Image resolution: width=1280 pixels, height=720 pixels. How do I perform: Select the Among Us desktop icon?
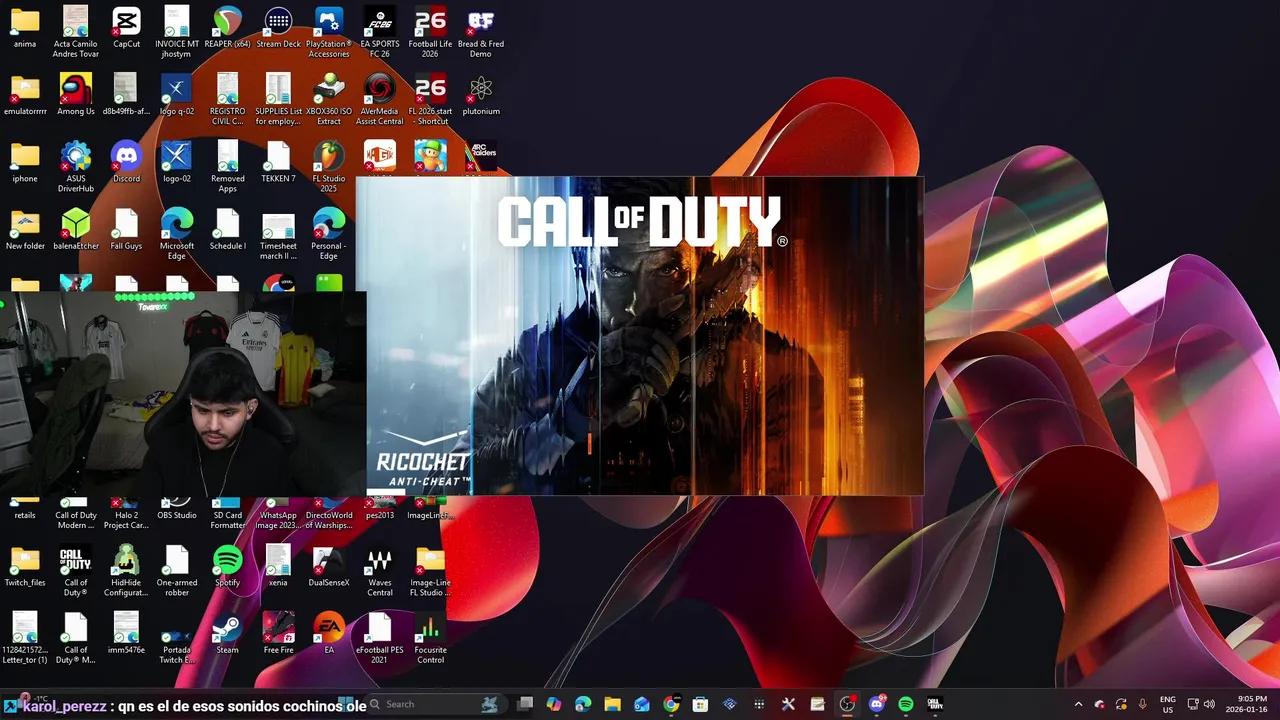[76, 94]
